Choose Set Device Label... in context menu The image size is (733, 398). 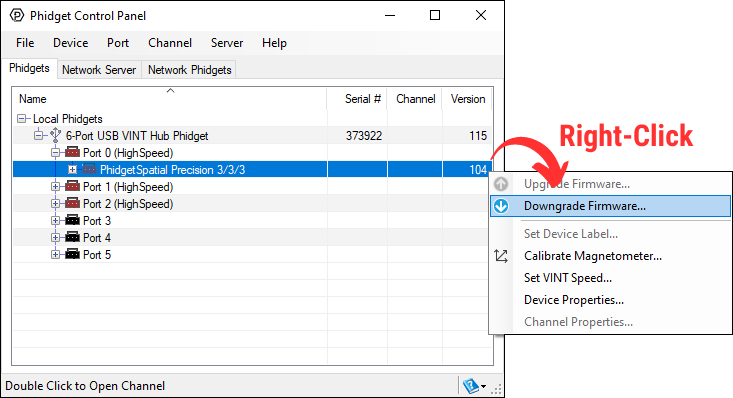(x=610, y=234)
